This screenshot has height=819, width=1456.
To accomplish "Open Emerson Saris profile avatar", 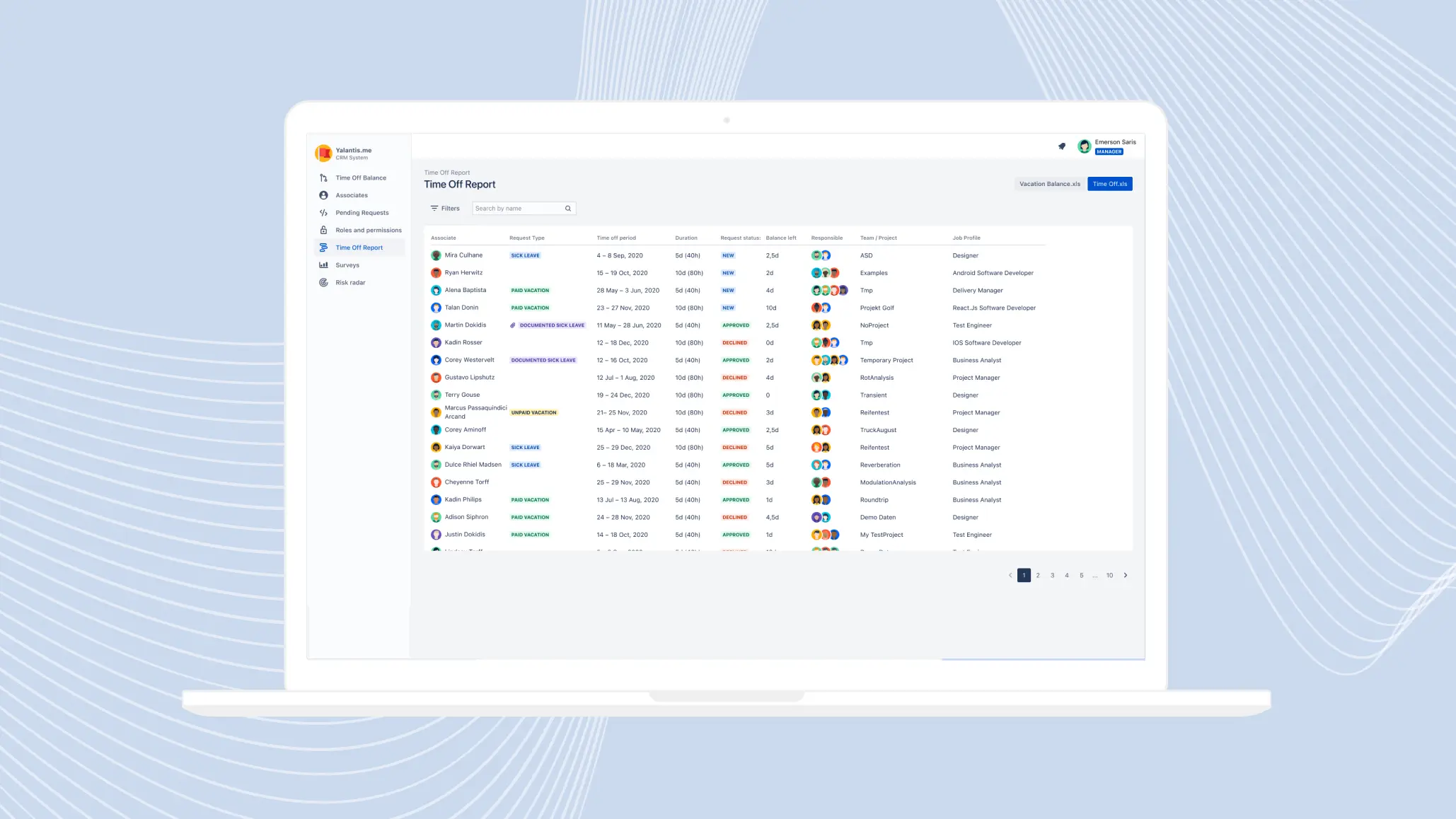I will point(1084,146).
